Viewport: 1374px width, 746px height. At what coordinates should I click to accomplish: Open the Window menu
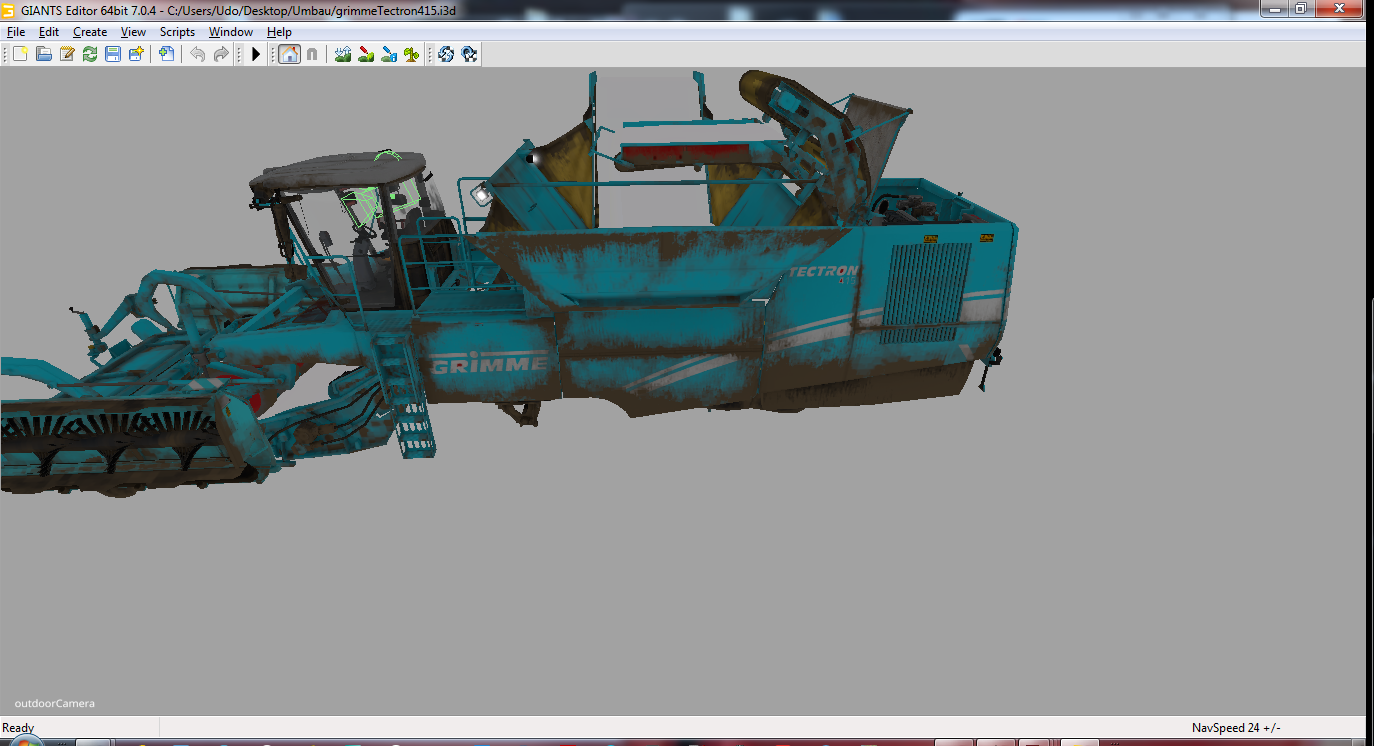click(x=230, y=32)
